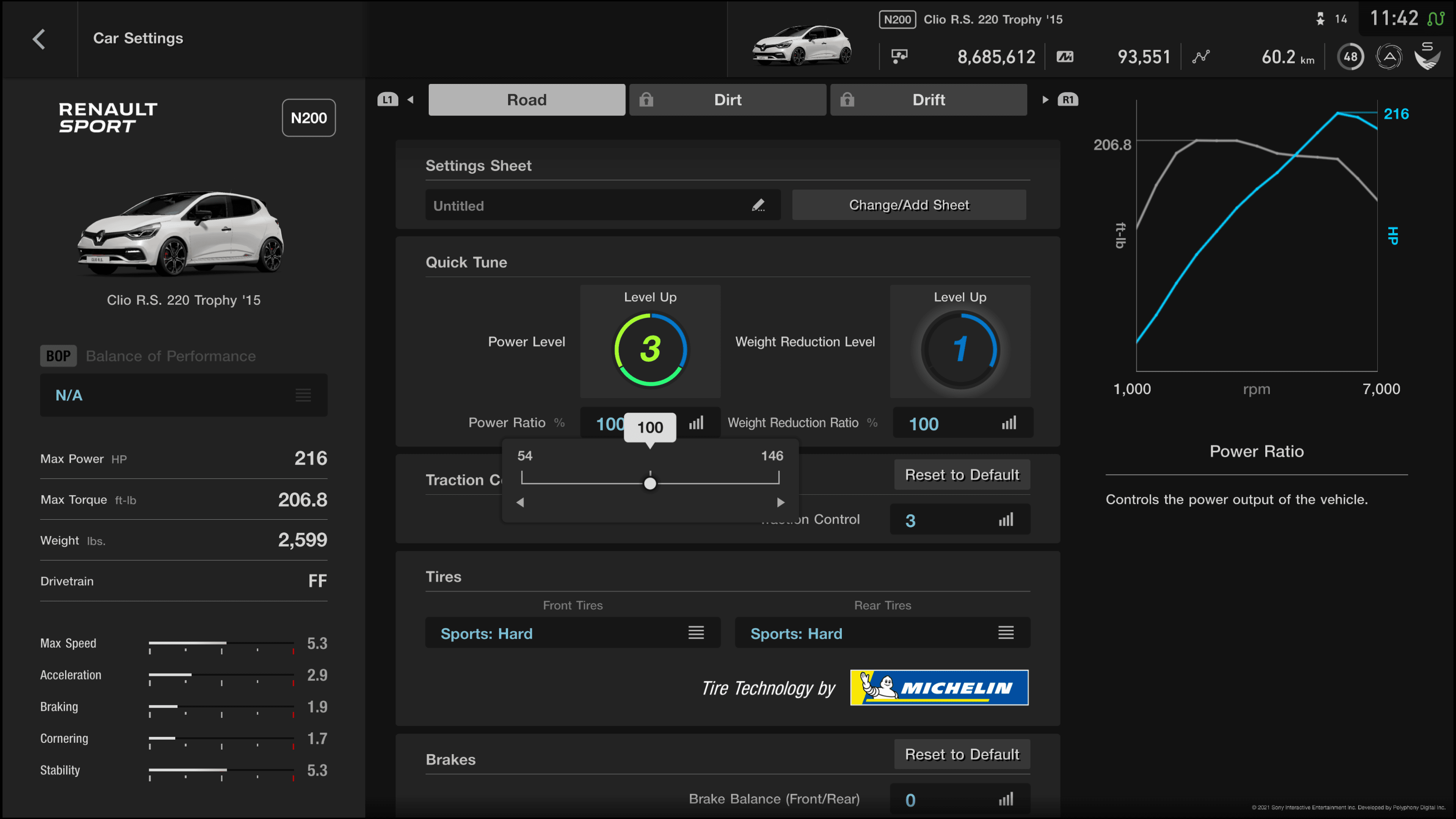Click the L1 shoulder button icon
The height and width of the screenshot is (819, 1456).
pos(388,100)
